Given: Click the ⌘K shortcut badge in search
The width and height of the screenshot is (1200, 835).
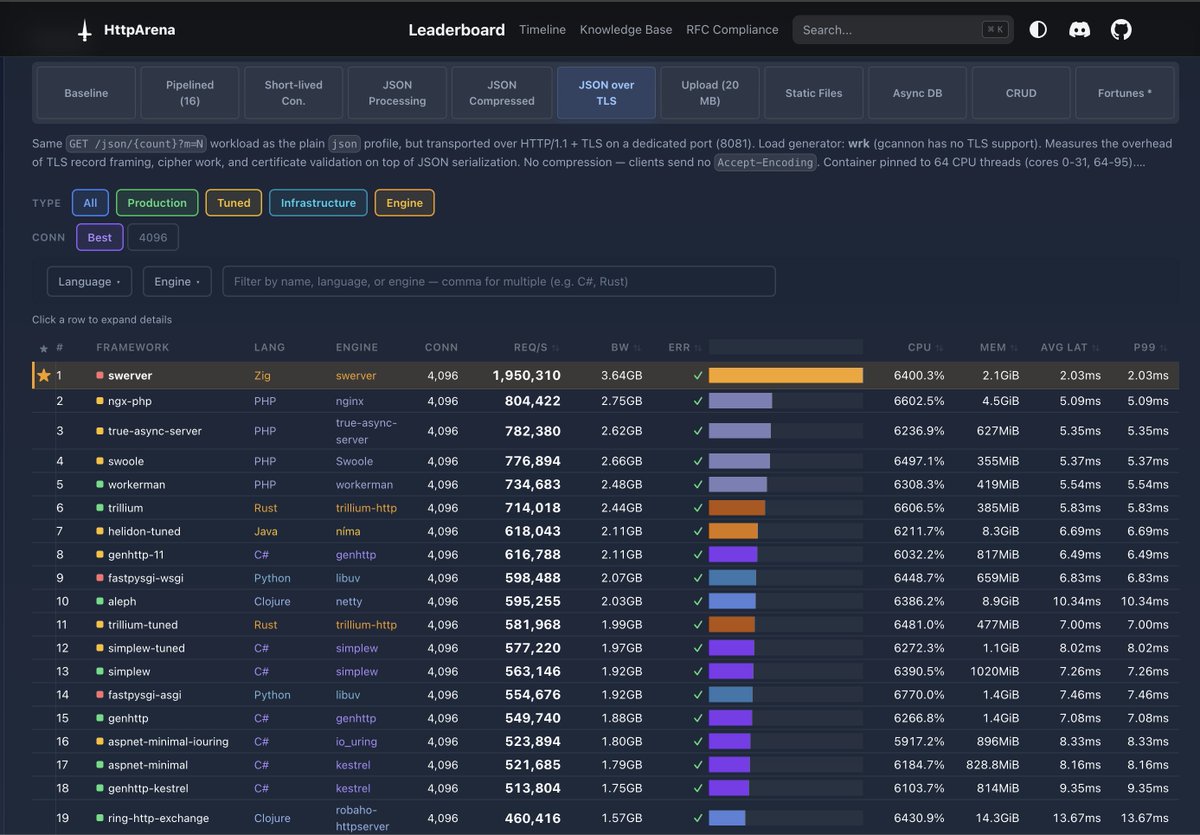Looking at the screenshot, I should 995,30.
